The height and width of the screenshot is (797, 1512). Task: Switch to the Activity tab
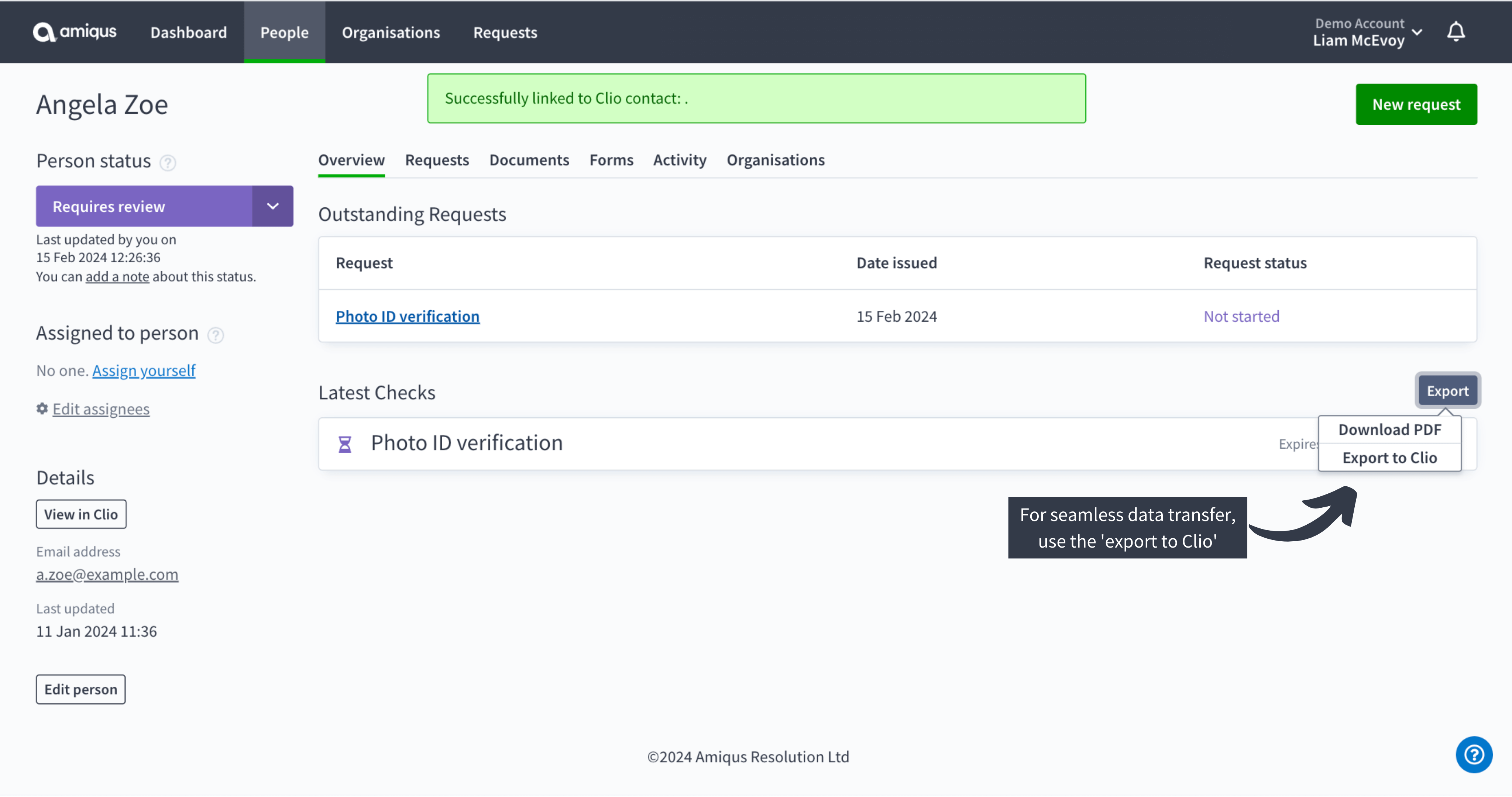coord(680,160)
